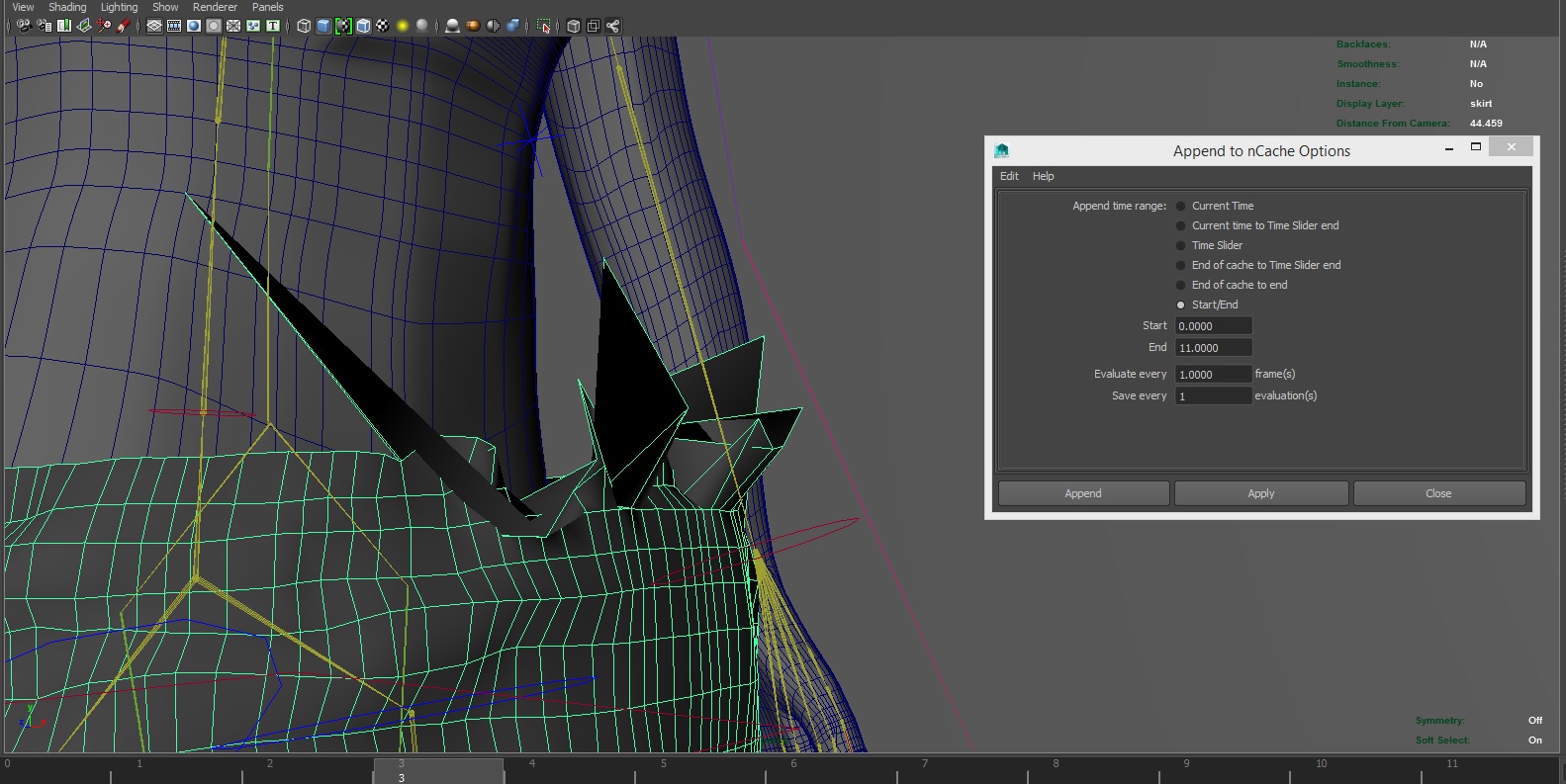1566x784 pixels.
Task: Switch to wireframe display icon
Action: click(304, 26)
